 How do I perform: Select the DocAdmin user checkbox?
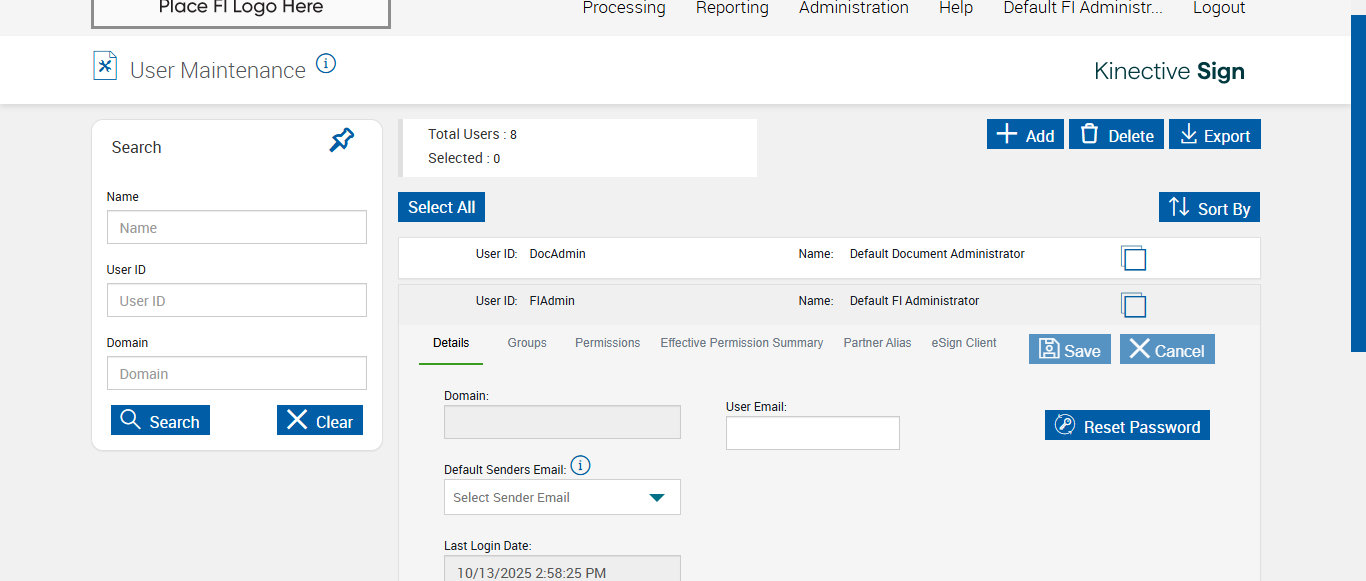pyautogui.click(x=1134, y=259)
